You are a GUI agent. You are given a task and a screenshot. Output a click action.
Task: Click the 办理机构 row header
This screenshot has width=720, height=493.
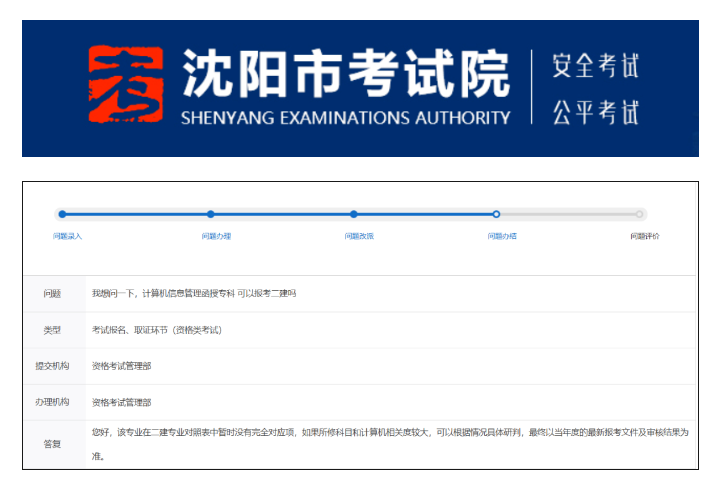[x=52, y=402]
